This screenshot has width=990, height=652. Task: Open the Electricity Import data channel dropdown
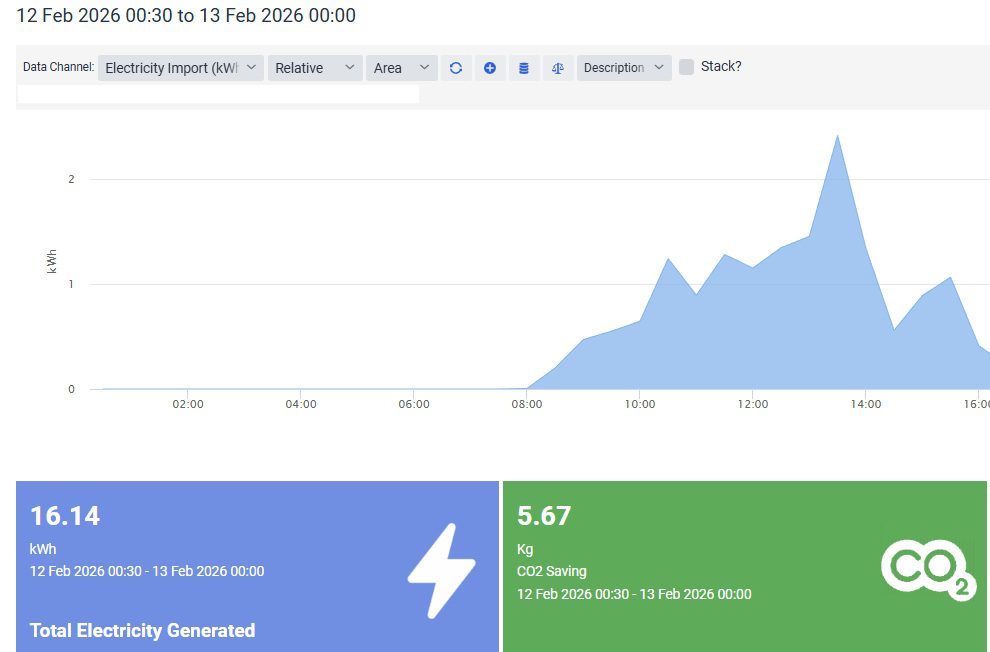coord(181,68)
